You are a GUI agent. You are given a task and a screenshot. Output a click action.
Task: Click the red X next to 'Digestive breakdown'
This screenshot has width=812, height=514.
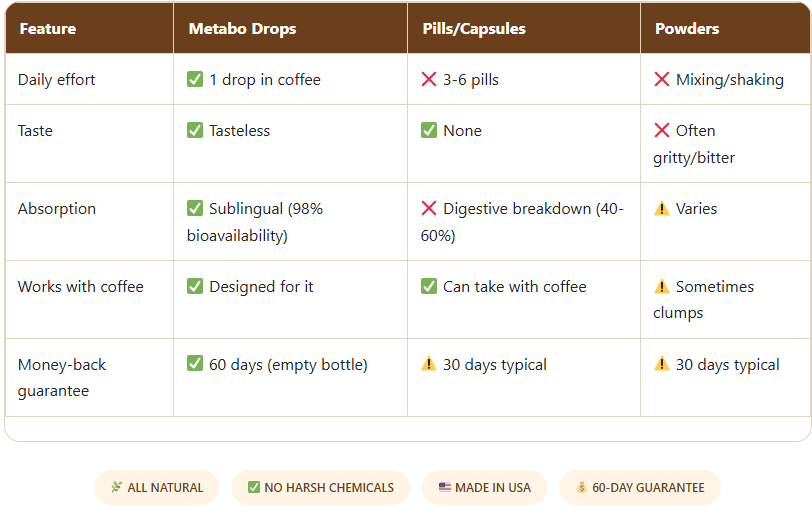pyautogui.click(x=429, y=208)
